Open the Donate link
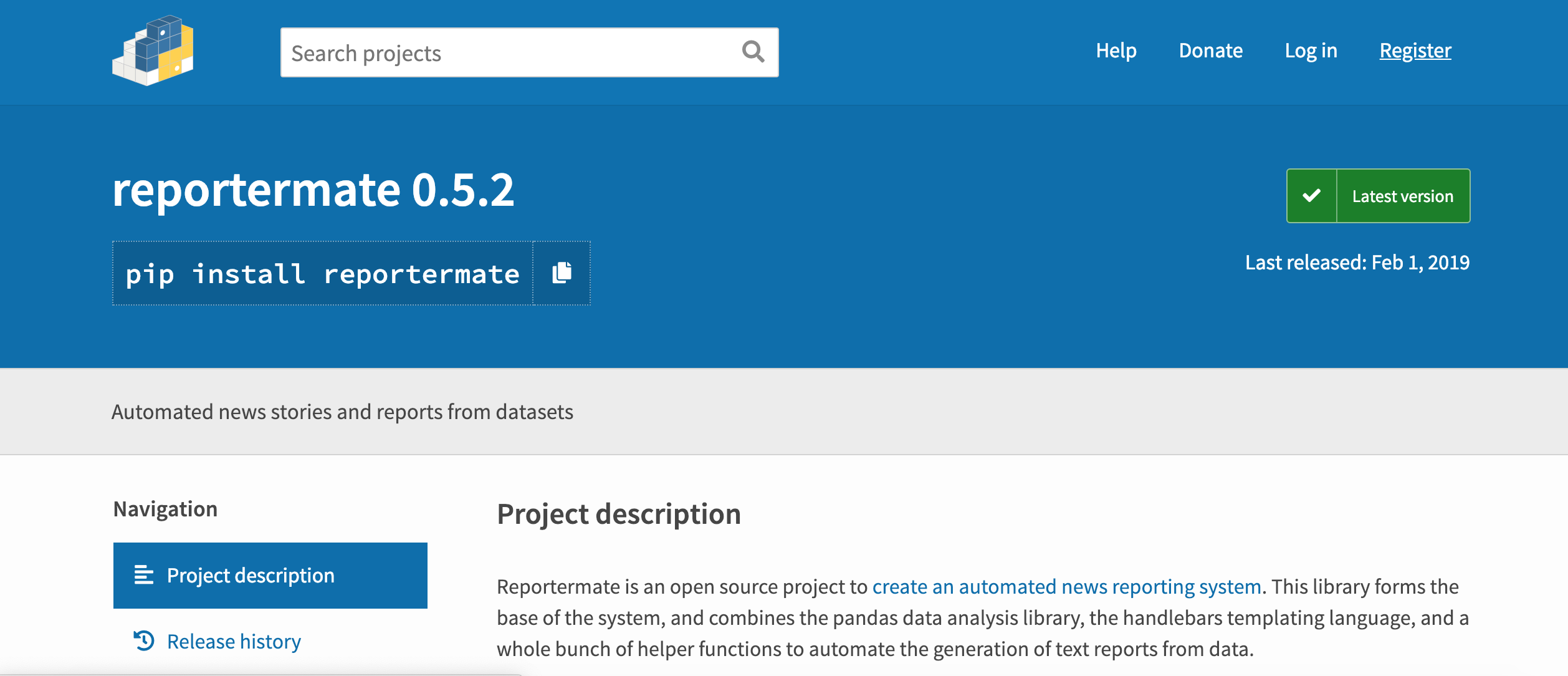Screen dimensions: 1568x676 (1210, 51)
